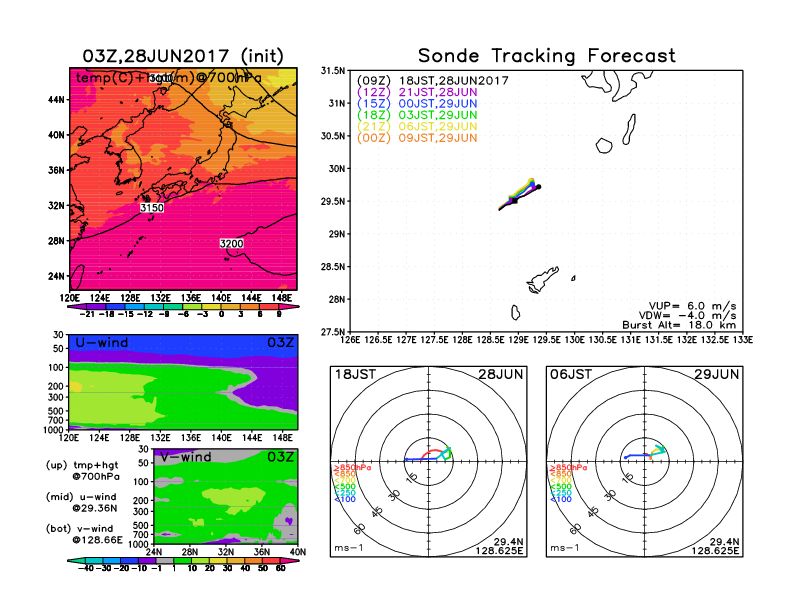Click the "(bot) v-wind @128.66E" note

click(x=84, y=534)
